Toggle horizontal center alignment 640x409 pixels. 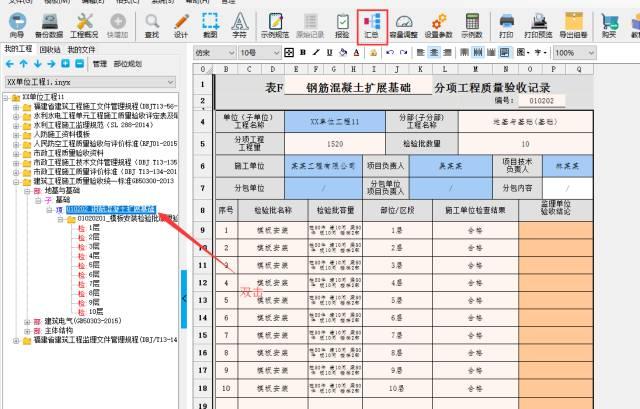(x=434, y=53)
